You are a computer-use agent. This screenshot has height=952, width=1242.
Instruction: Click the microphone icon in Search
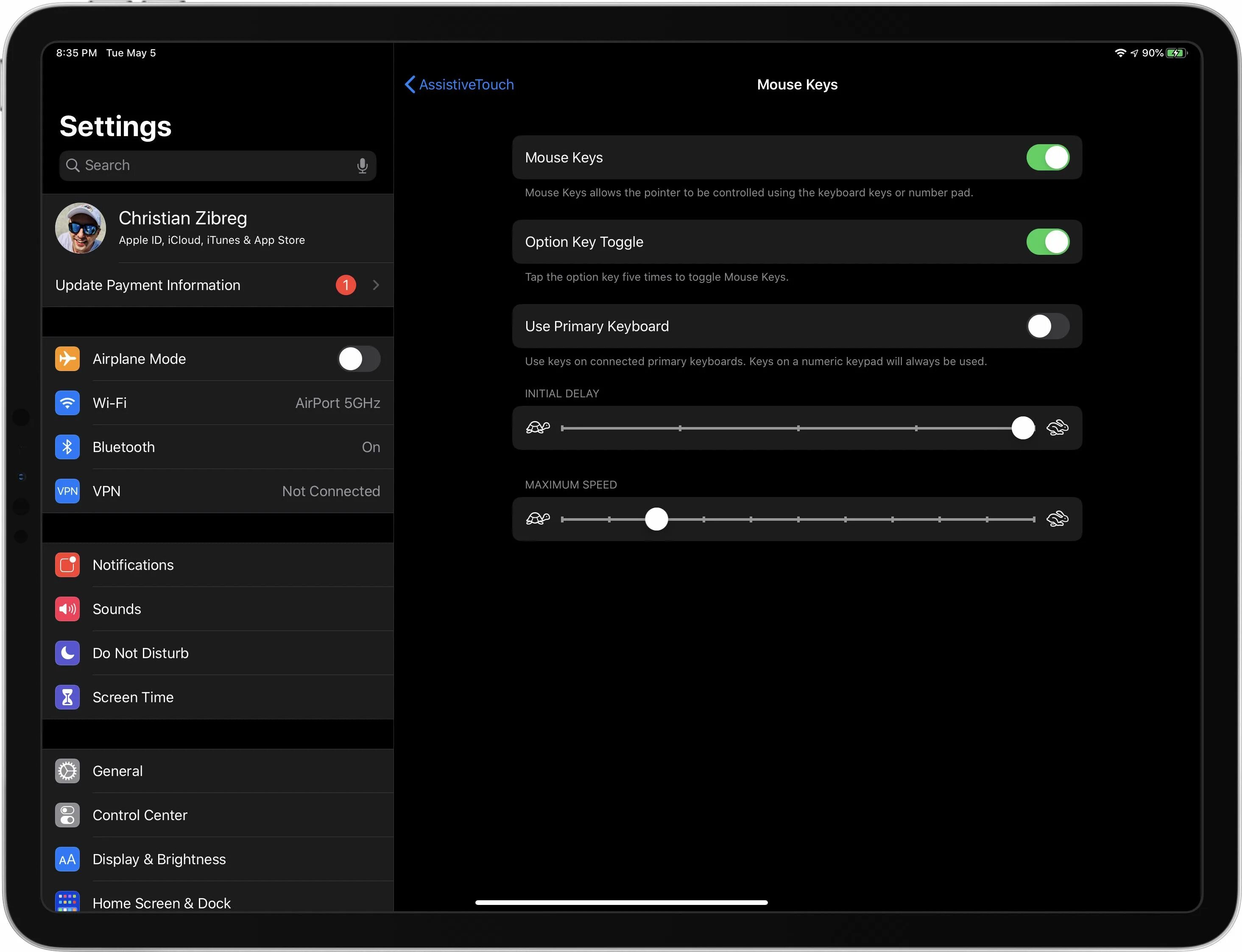(362, 165)
